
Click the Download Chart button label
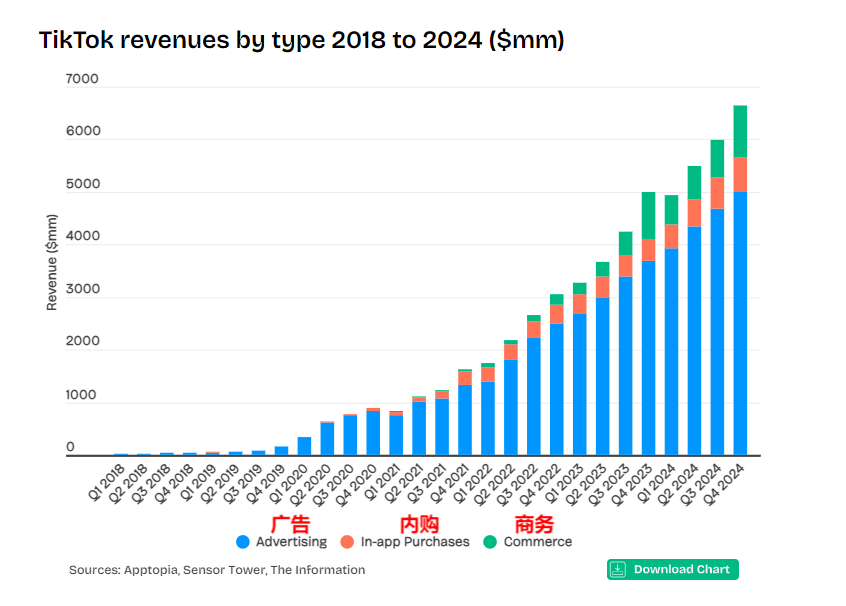point(681,569)
